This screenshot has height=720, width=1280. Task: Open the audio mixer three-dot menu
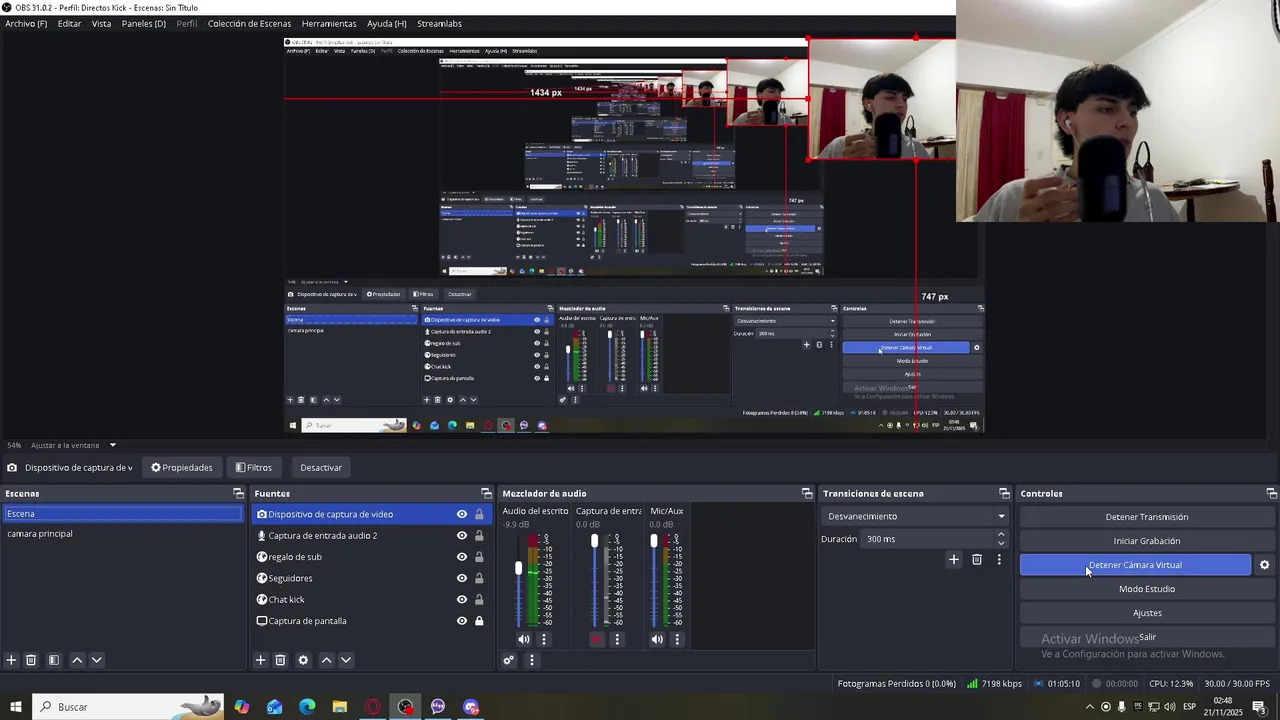point(532,660)
